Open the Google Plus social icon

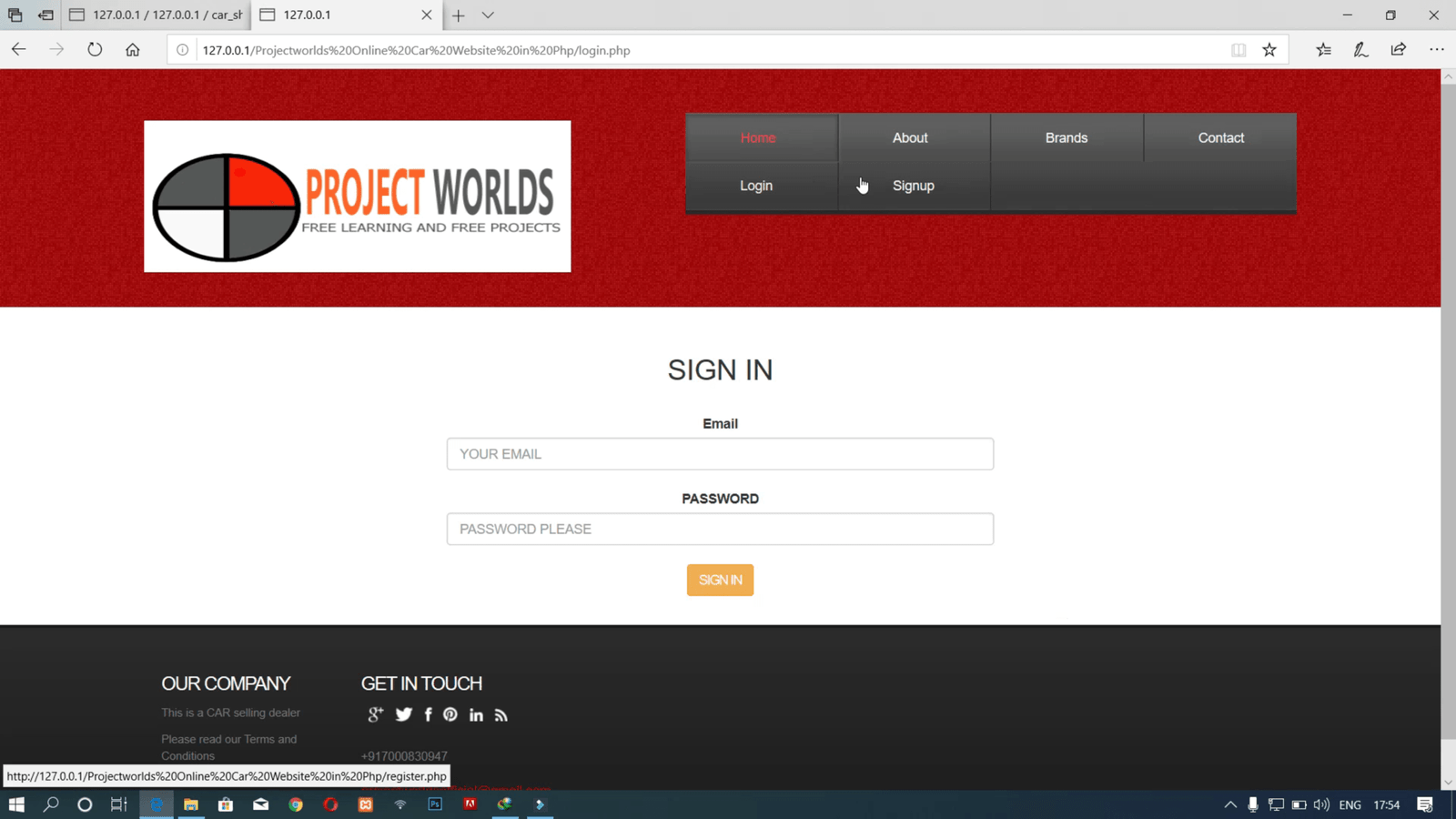[375, 715]
